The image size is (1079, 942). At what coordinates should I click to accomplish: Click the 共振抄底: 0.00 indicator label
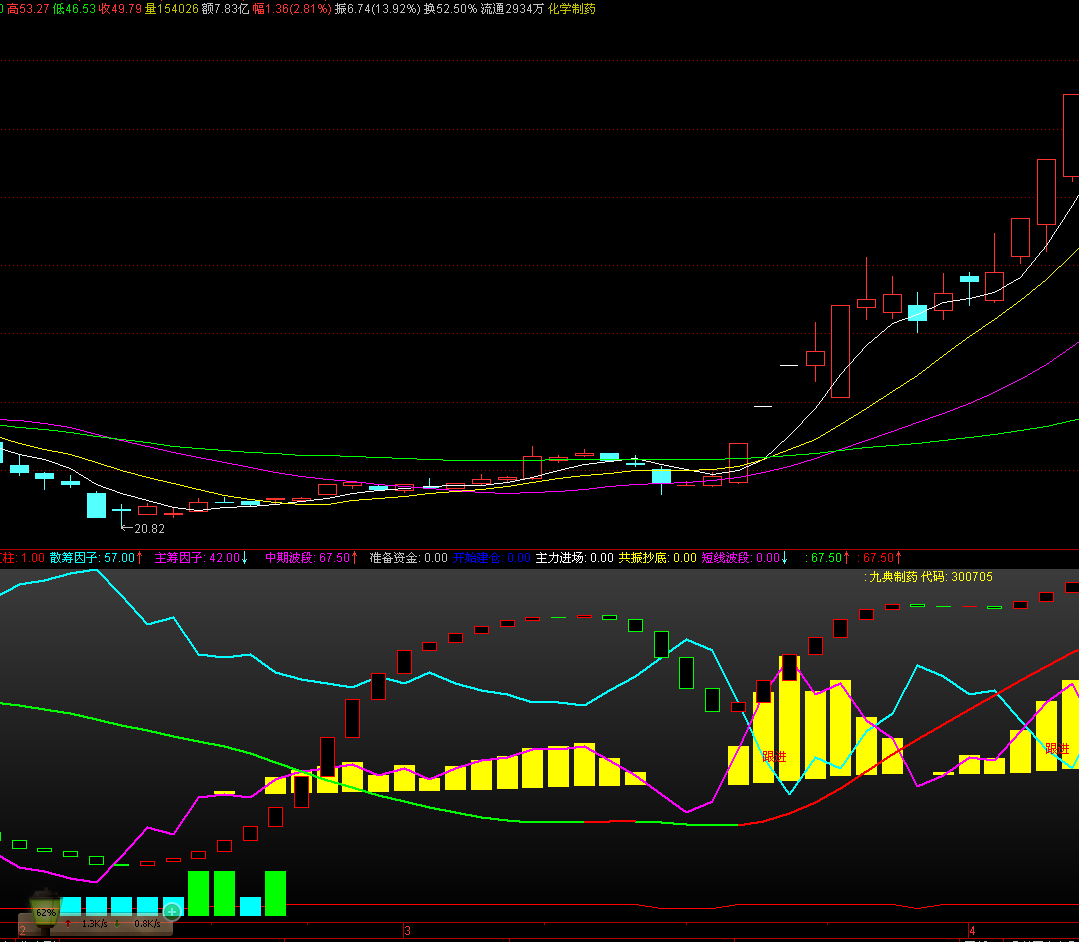pyautogui.click(x=658, y=558)
